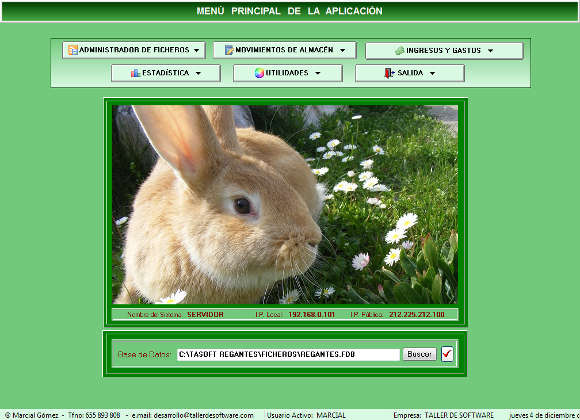Click the MENÚ PRINCIPAL DE LA APLICACIÓN title

pos(290,11)
